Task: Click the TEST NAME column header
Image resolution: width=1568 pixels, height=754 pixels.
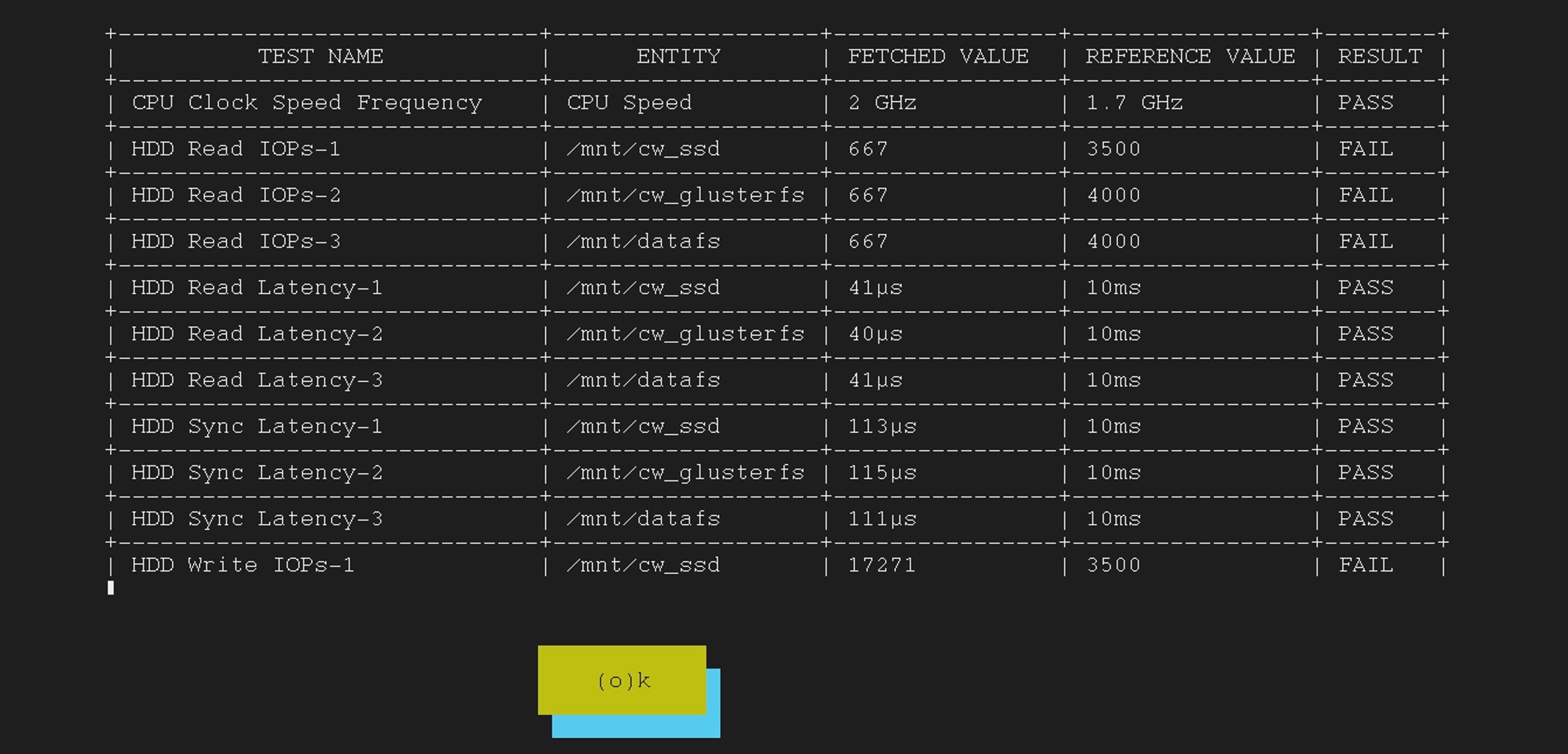Action: [320, 57]
